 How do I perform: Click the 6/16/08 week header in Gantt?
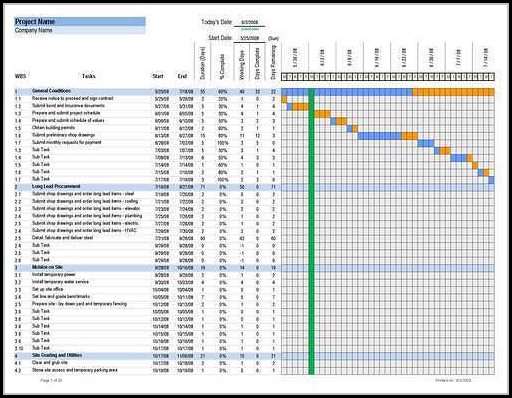click(377, 57)
